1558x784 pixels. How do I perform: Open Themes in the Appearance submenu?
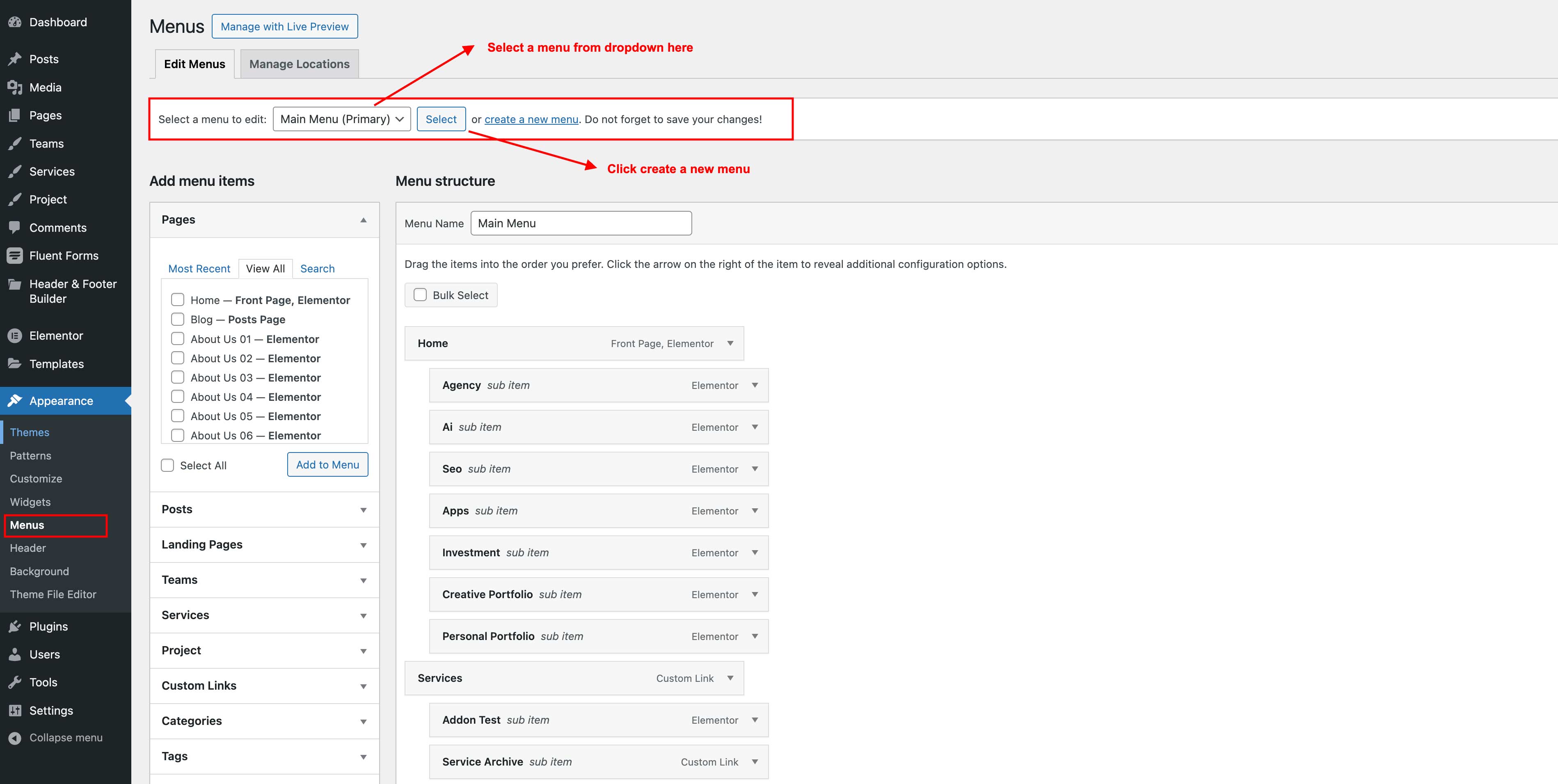30,432
